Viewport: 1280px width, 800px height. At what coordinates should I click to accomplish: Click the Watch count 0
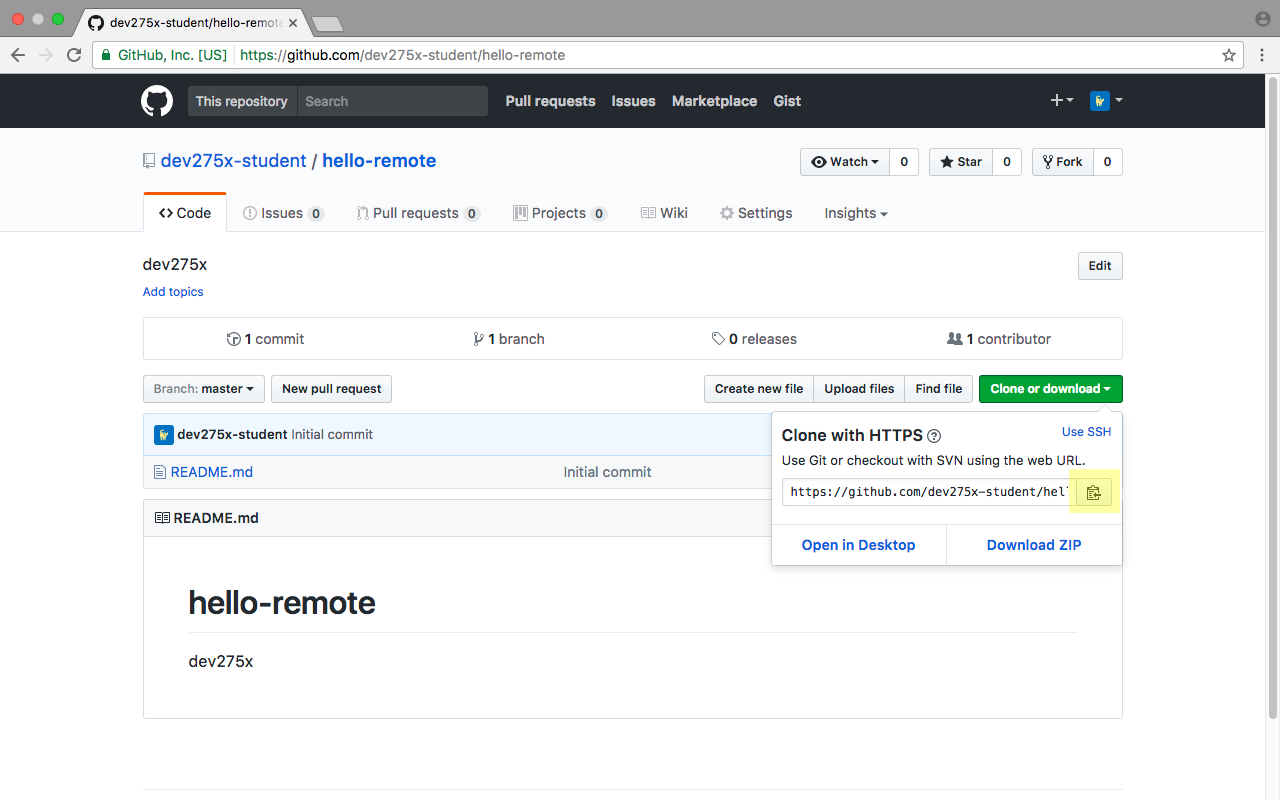904,162
